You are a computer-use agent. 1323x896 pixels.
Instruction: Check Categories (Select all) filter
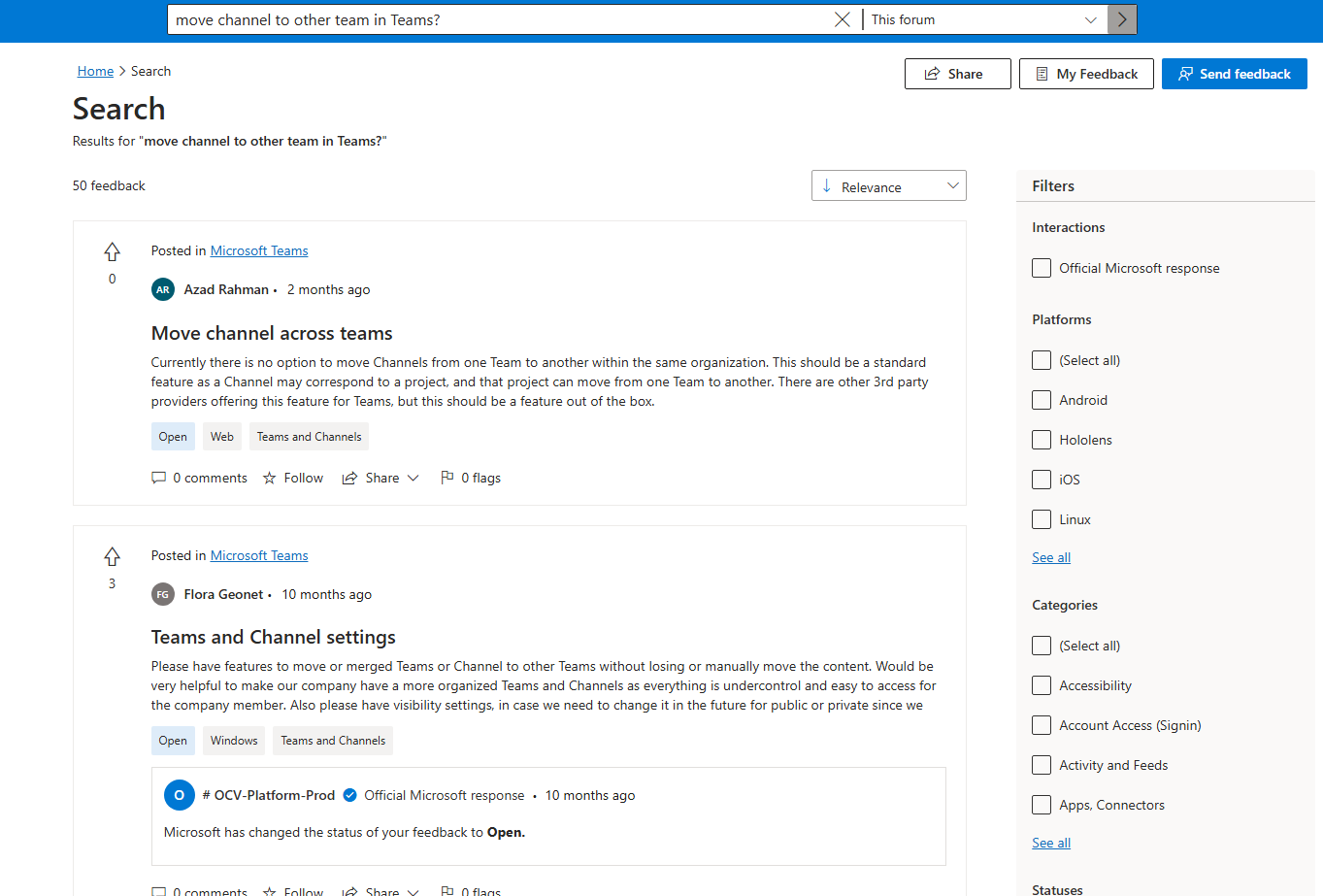click(x=1042, y=646)
